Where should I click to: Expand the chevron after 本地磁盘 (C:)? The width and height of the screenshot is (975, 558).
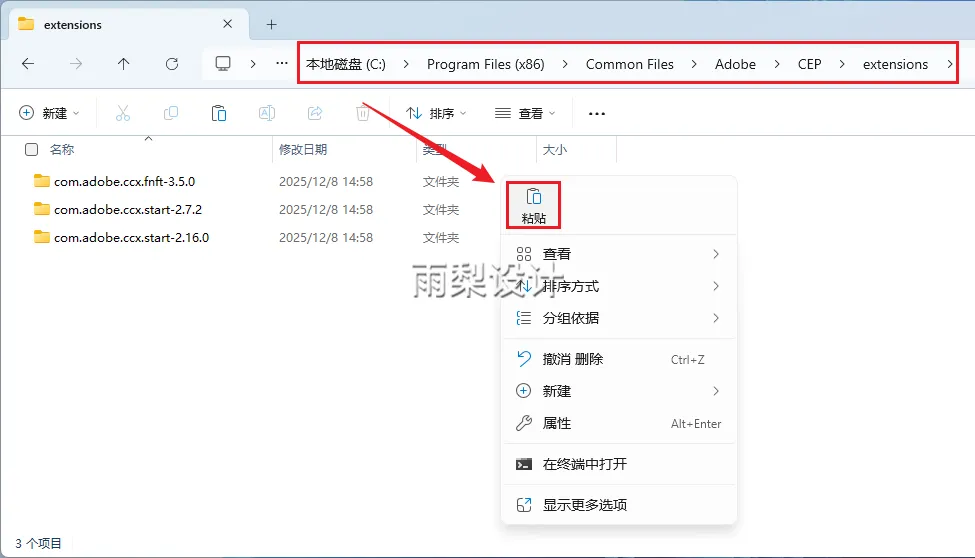tap(406, 64)
